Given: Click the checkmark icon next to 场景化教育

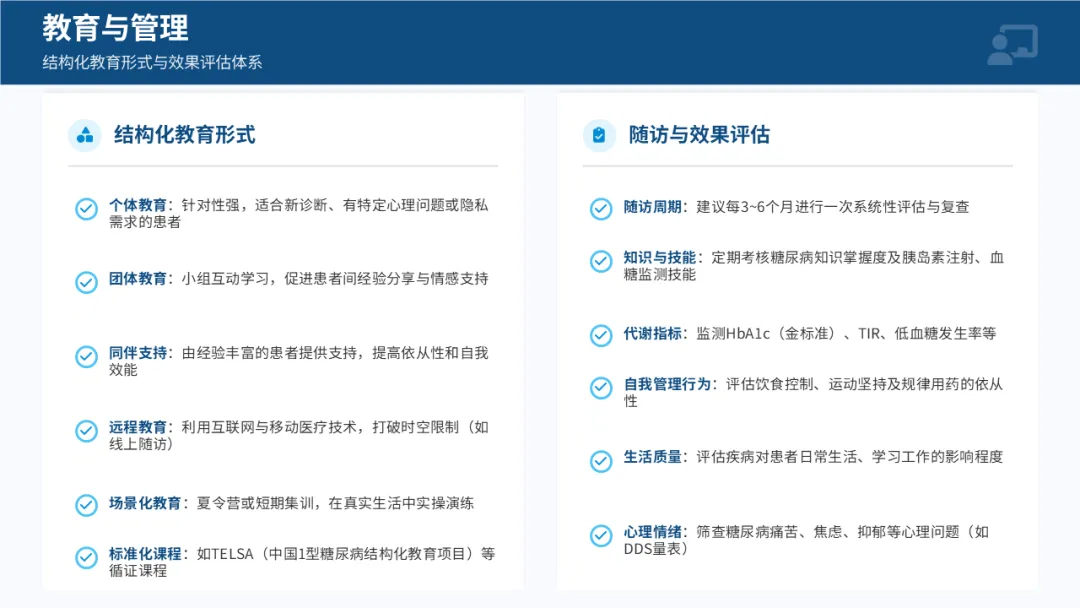Looking at the screenshot, I should point(86,505).
